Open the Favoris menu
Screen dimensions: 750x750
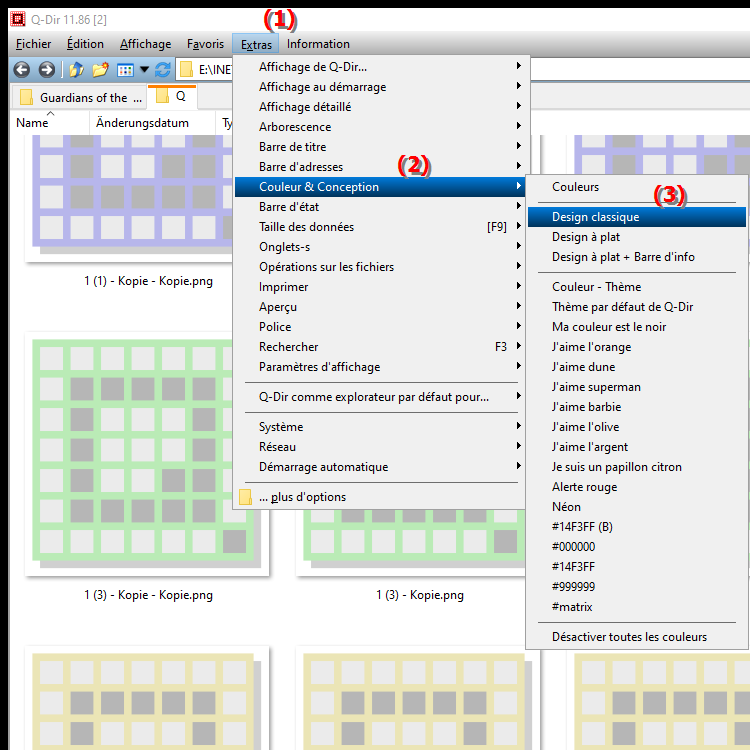click(205, 44)
